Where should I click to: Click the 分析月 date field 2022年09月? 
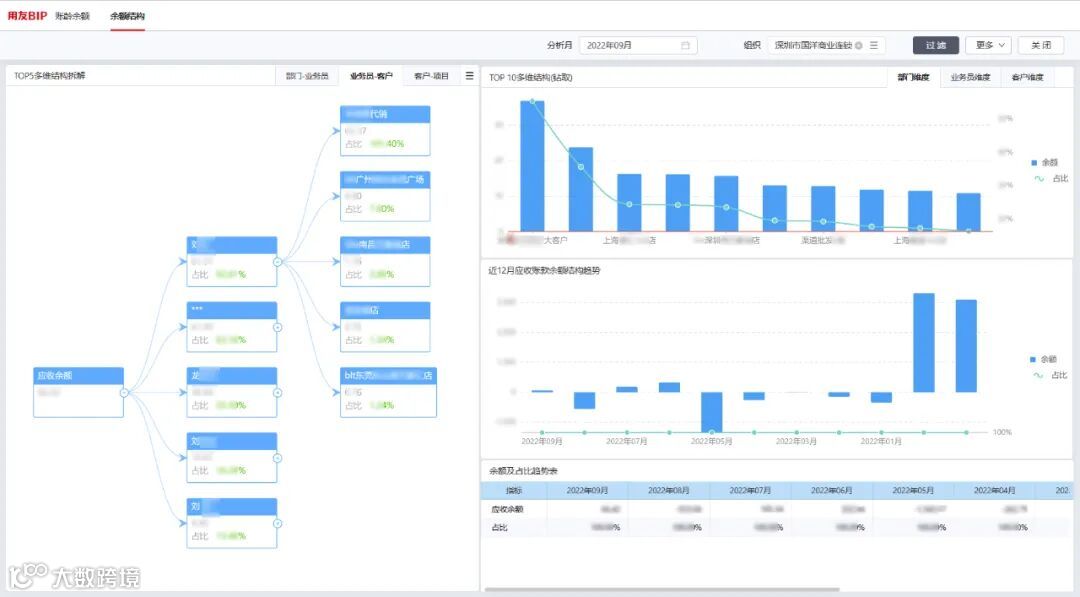point(638,45)
